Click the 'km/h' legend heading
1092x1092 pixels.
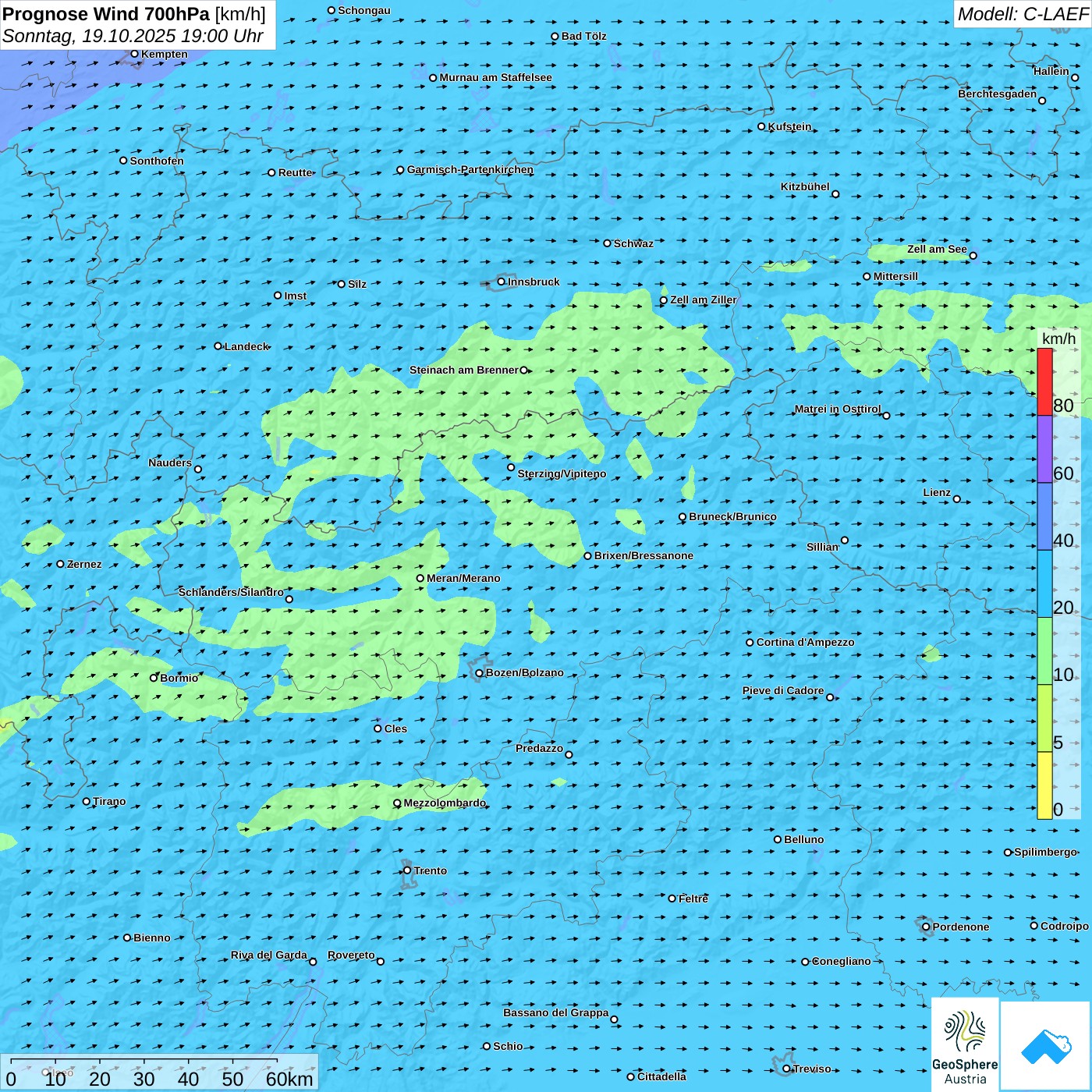click(1058, 339)
